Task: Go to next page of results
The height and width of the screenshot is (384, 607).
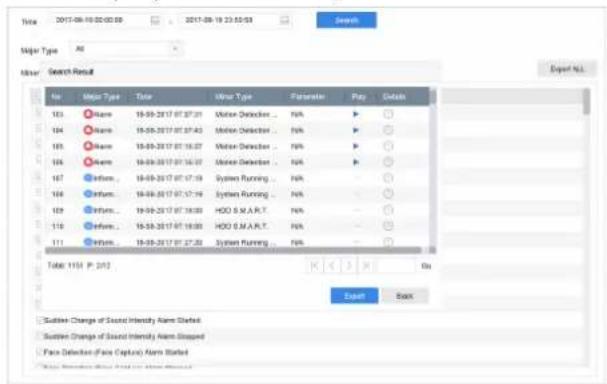Action: pos(349,266)
